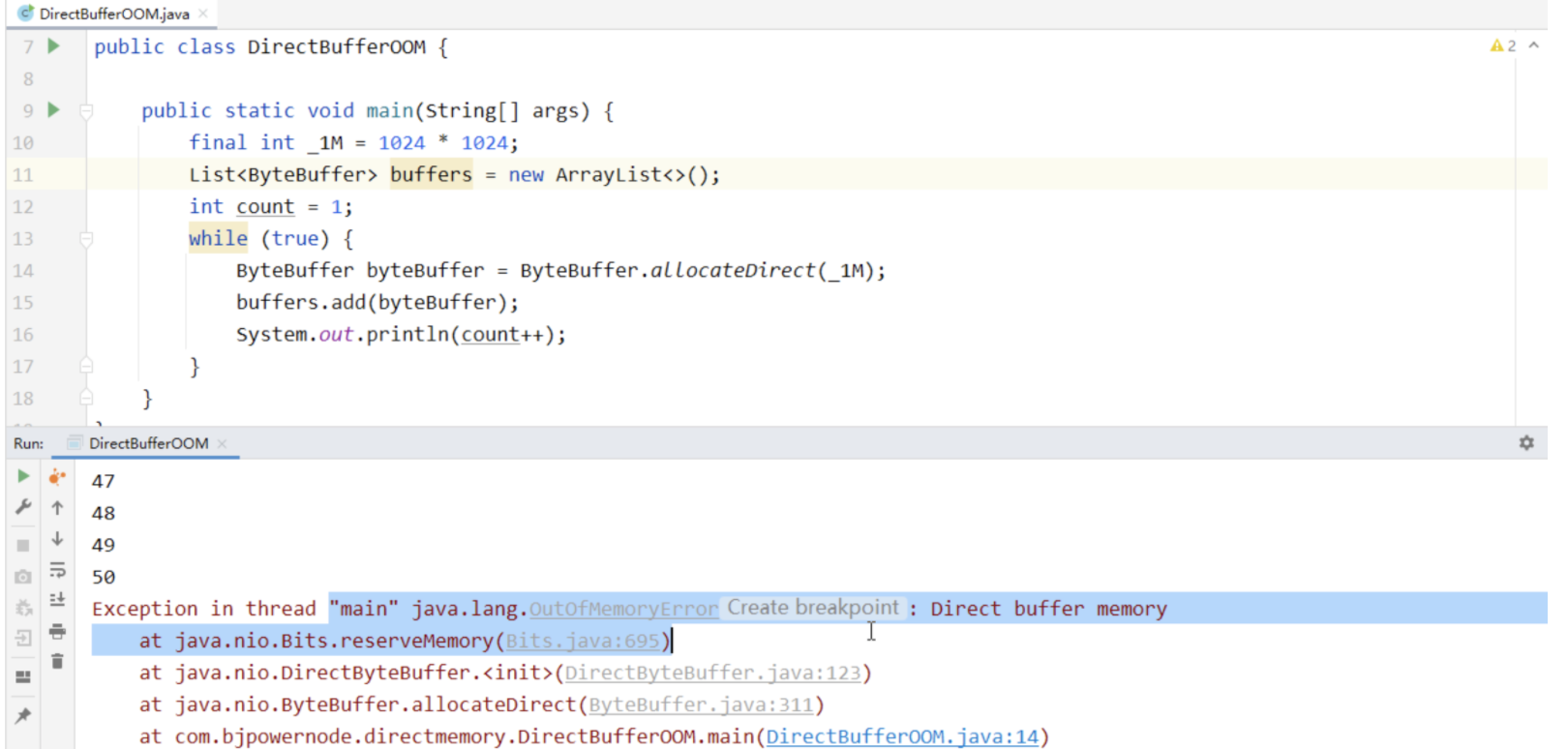Open run configuration wrench icon

click(23, 507)
